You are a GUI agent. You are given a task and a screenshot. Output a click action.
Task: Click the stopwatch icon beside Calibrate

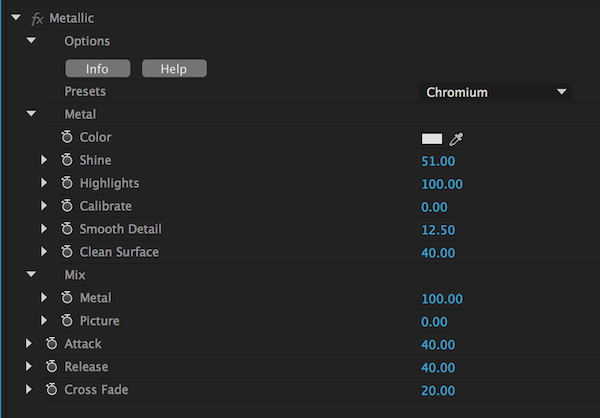click(67, 206)
